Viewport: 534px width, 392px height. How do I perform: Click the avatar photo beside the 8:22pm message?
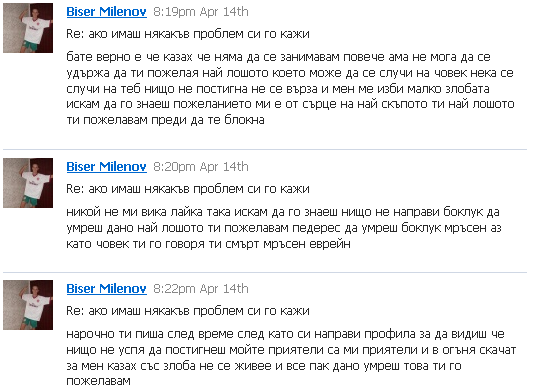(x=28, y=305)
